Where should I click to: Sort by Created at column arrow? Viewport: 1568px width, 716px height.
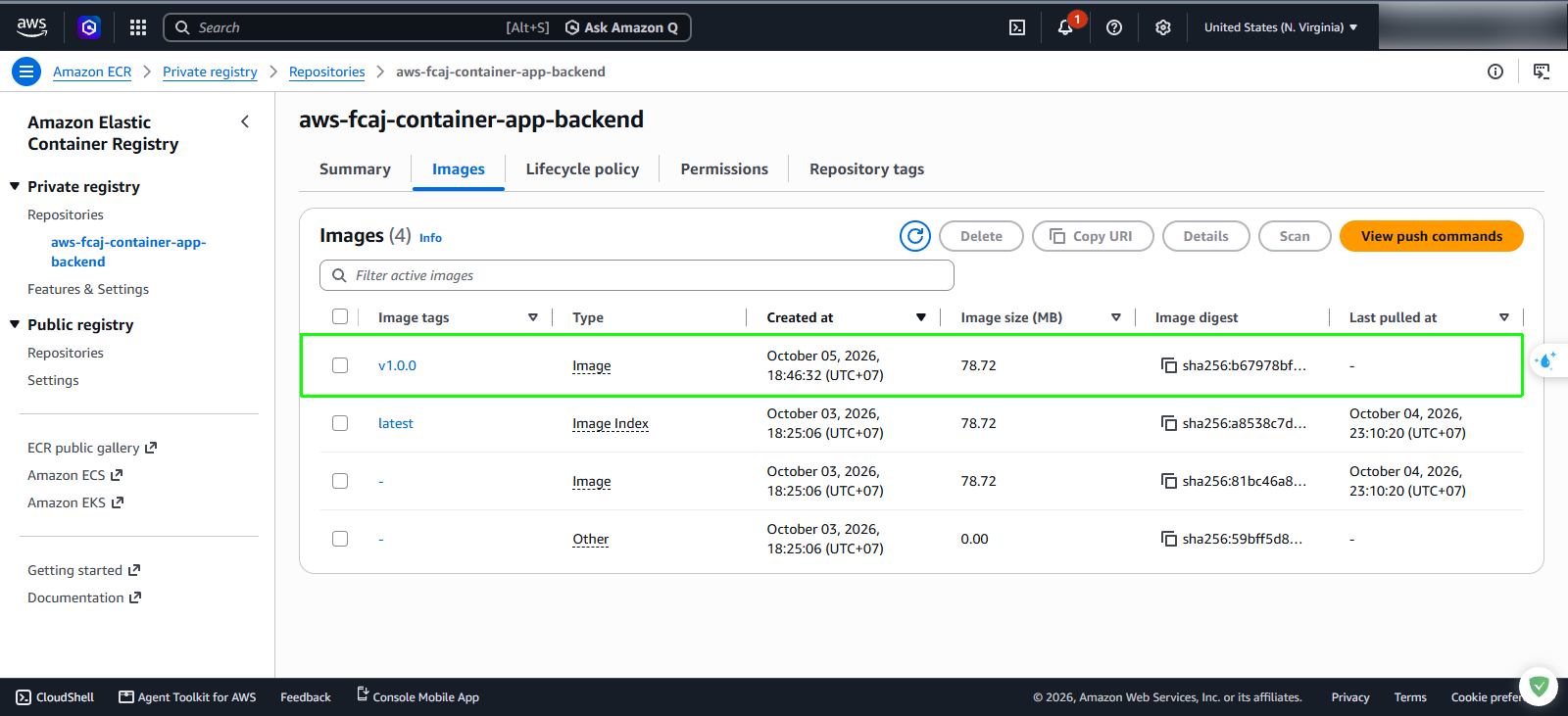pos(921,317)
